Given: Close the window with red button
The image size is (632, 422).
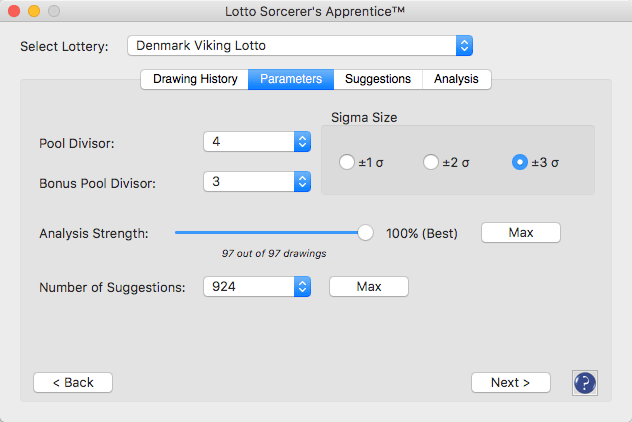Looking at the screenshot, I should [14, 11].
